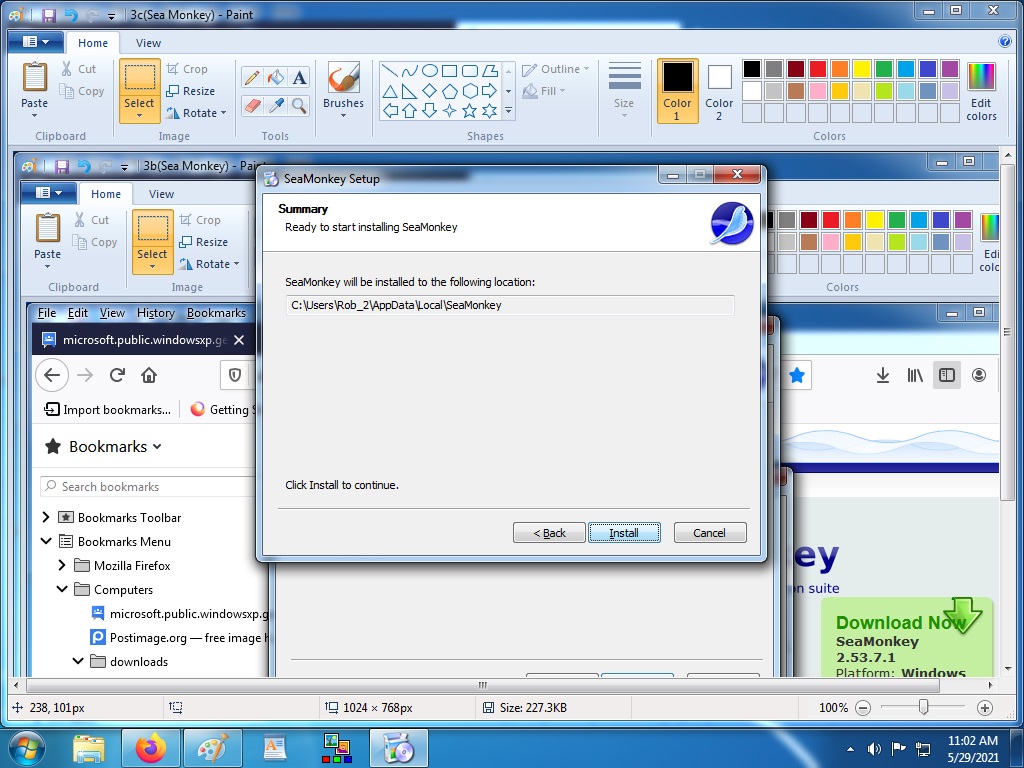The width and height of the screenshot is (1024, 768).
Task: Choose the Oval shape in Shapes gallery
Action: (x=429, y=71)
